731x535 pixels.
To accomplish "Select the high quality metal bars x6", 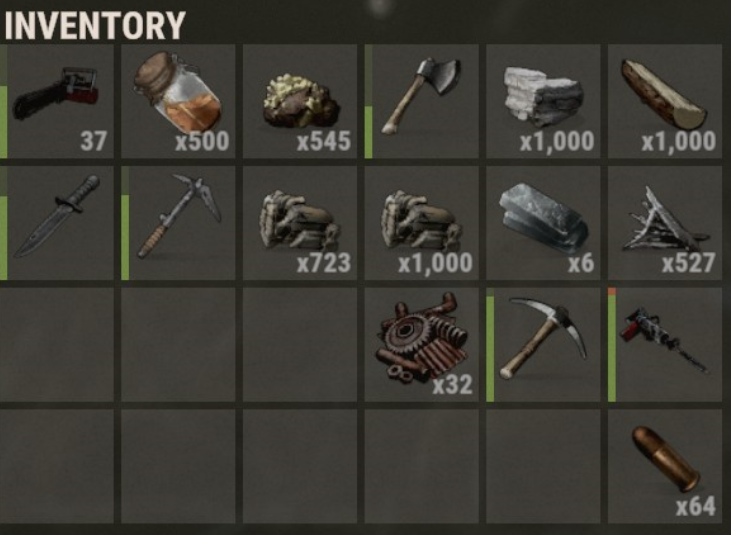I will pos(543,223).
